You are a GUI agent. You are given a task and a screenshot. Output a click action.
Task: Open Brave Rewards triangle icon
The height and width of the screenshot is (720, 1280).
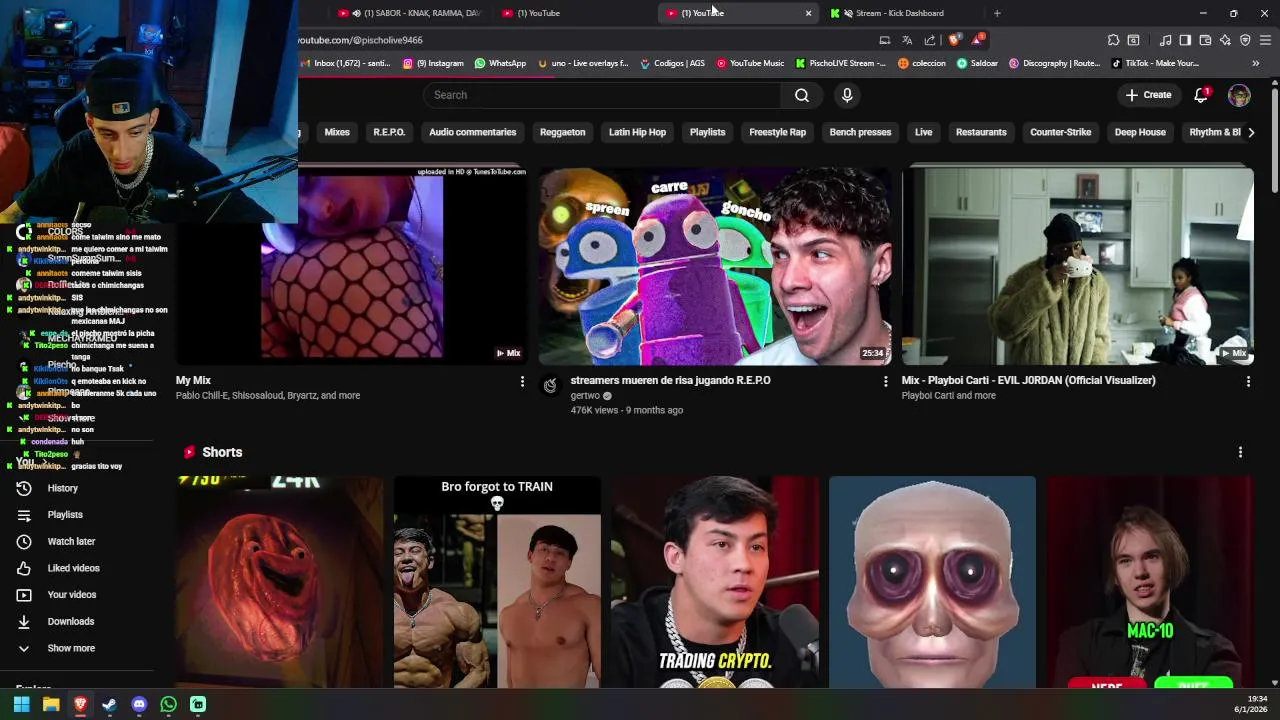pos(977,40)
